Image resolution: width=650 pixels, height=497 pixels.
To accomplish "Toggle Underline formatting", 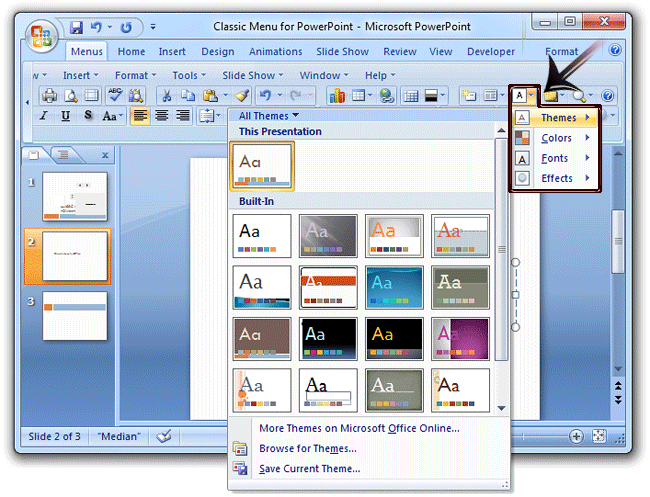I will point(65,116).
